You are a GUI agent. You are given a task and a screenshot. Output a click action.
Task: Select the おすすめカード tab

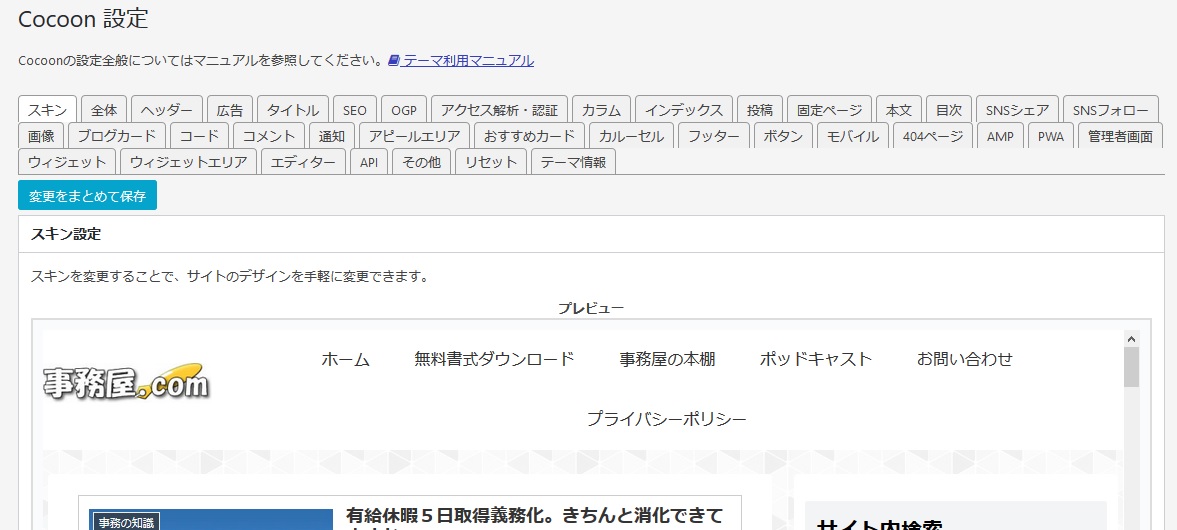click(x=529, y=136)
